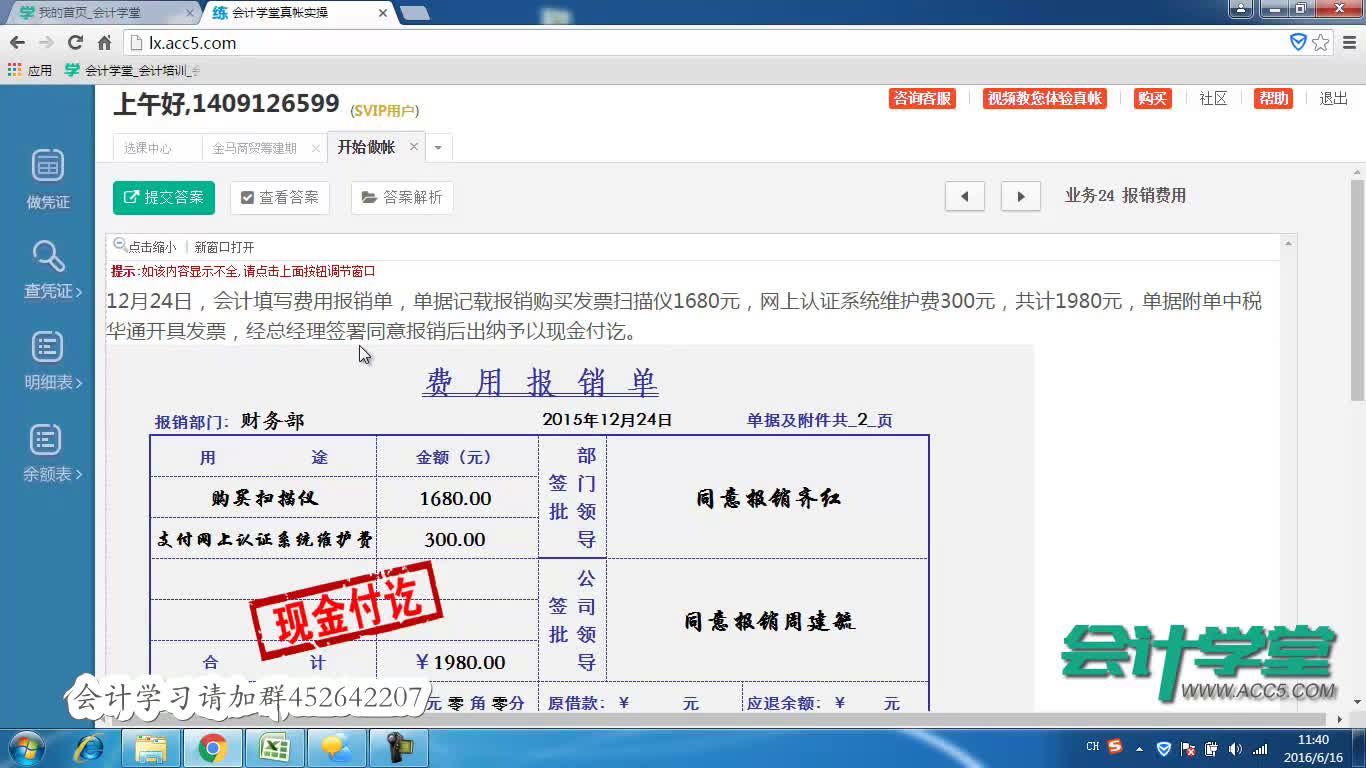Expand hidden icons in the system tray
1366x768 pixels.
[x=1140, y=747]
